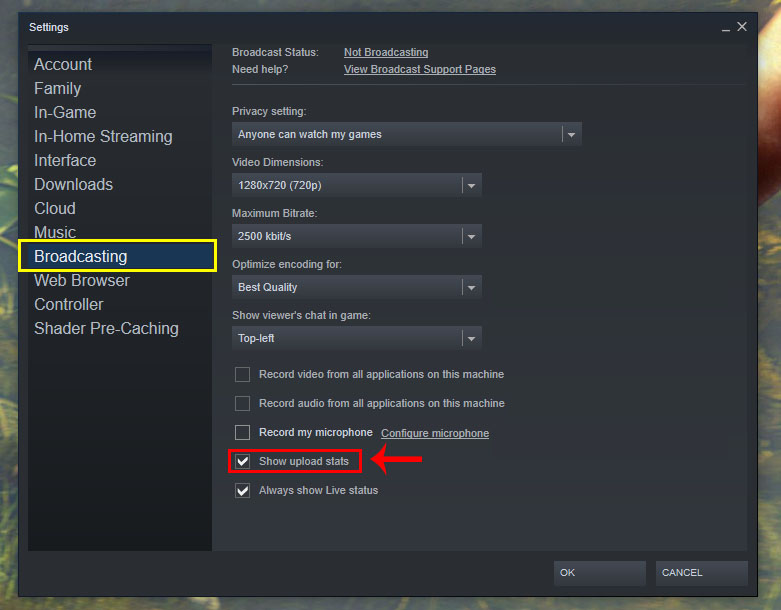The width and height of the screenshot is (781, 610).
Task: Open Show viewer's chat position dropdown
Action: tap(357, 338)
